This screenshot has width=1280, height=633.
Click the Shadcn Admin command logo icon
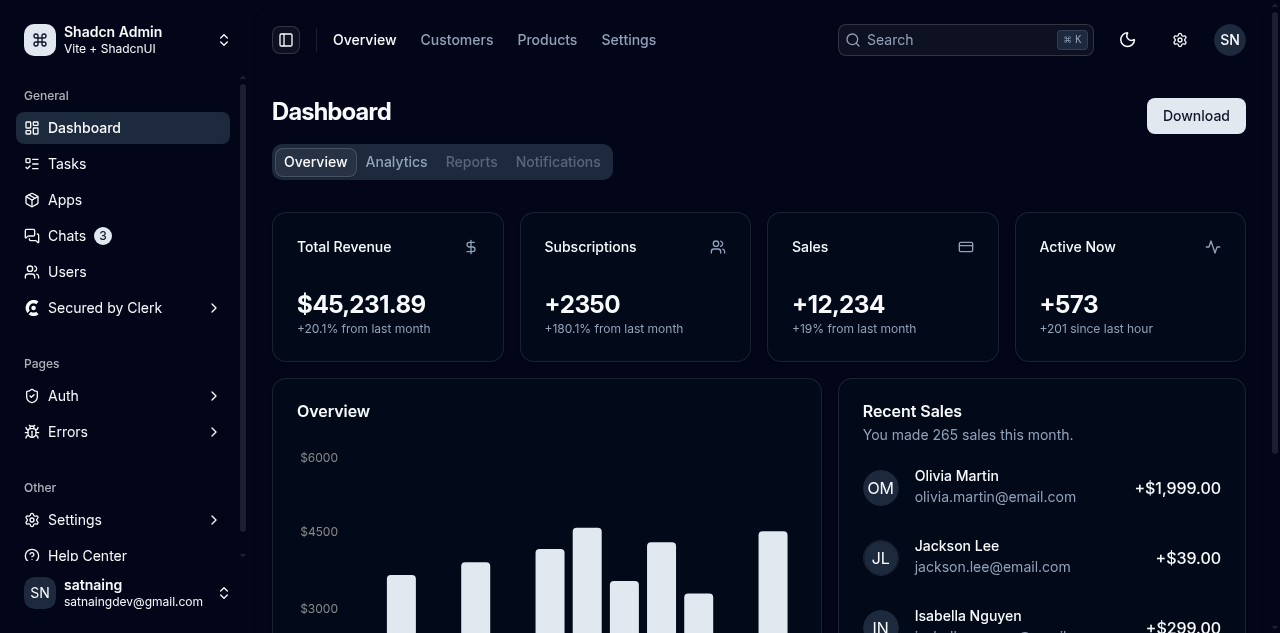40,40
